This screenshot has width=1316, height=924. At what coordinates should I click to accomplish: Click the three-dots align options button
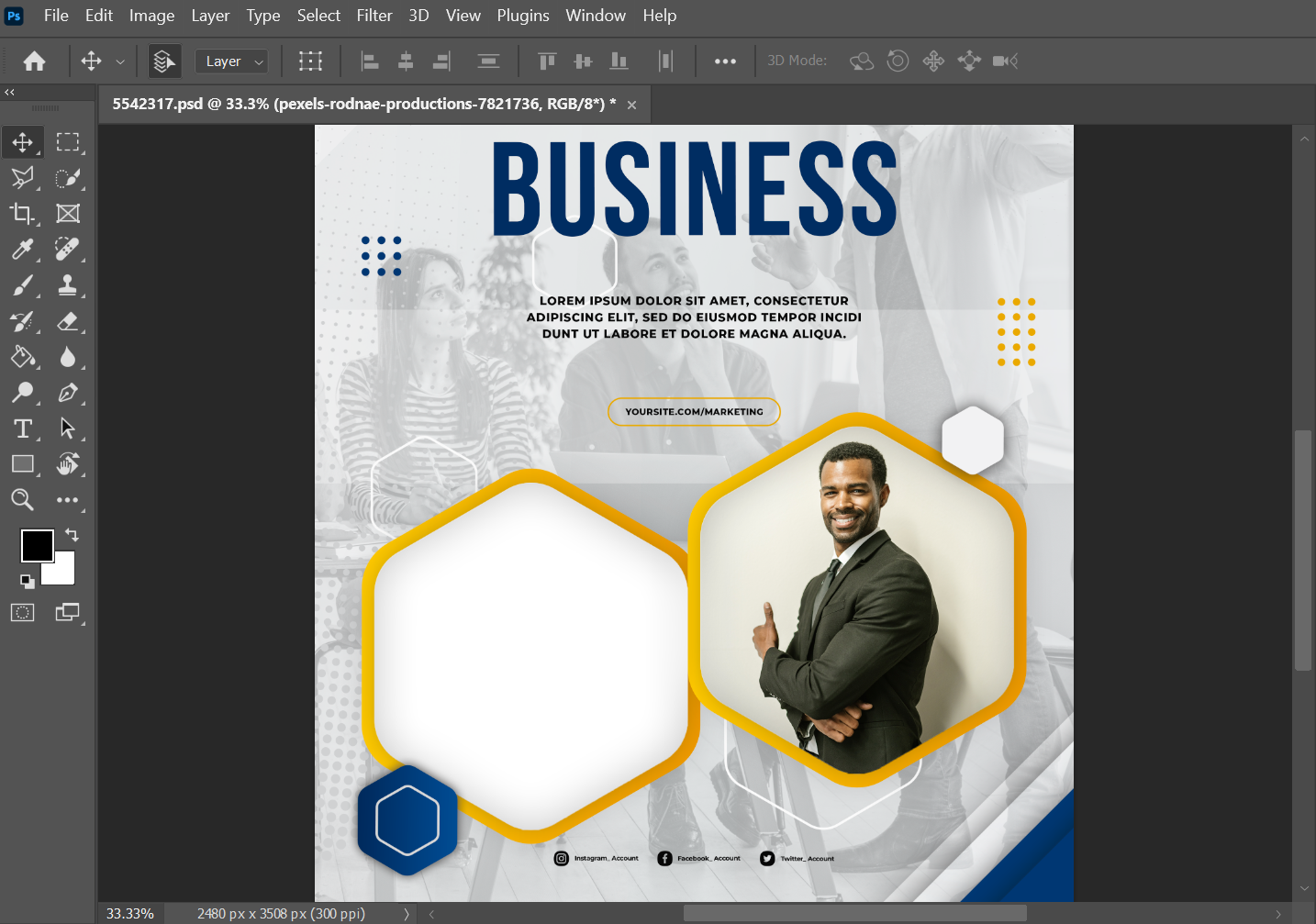click(725, 61)
